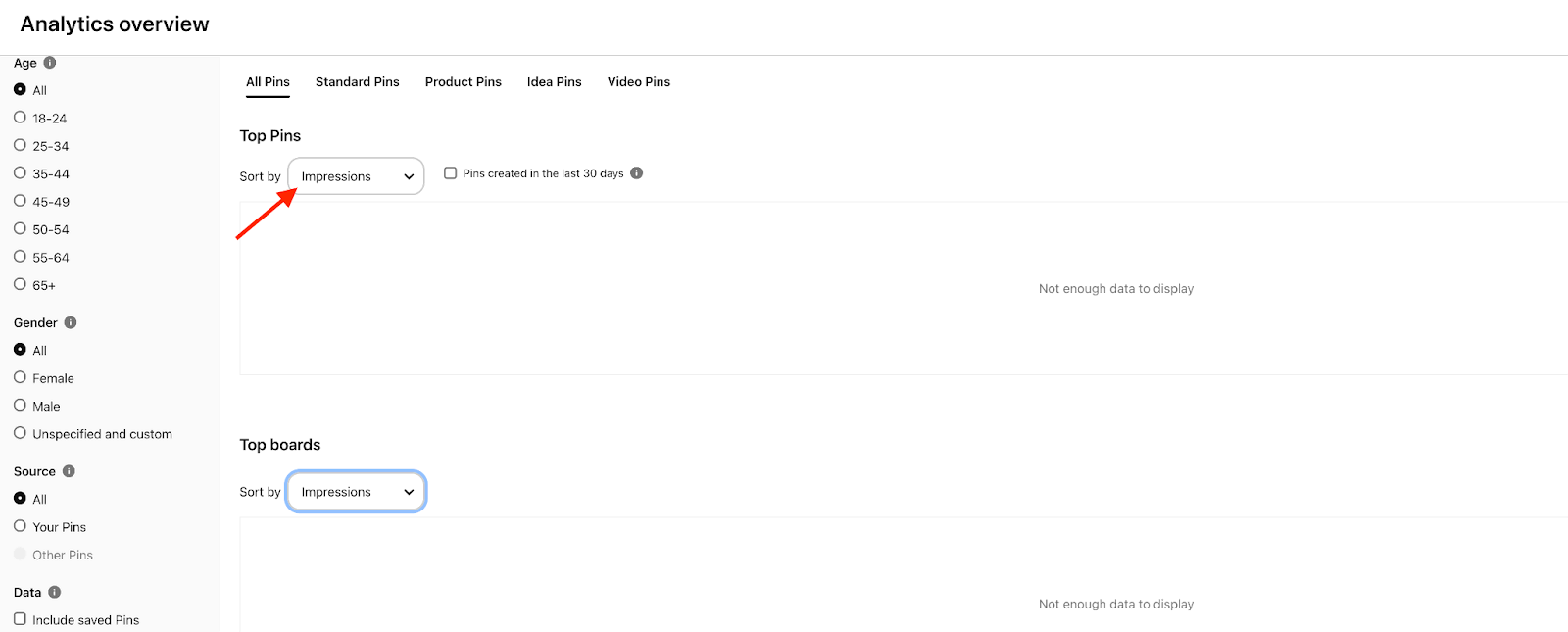The image size is (1568, 632).
Task: Select the All gender radio button
Action: coord(20,349)
